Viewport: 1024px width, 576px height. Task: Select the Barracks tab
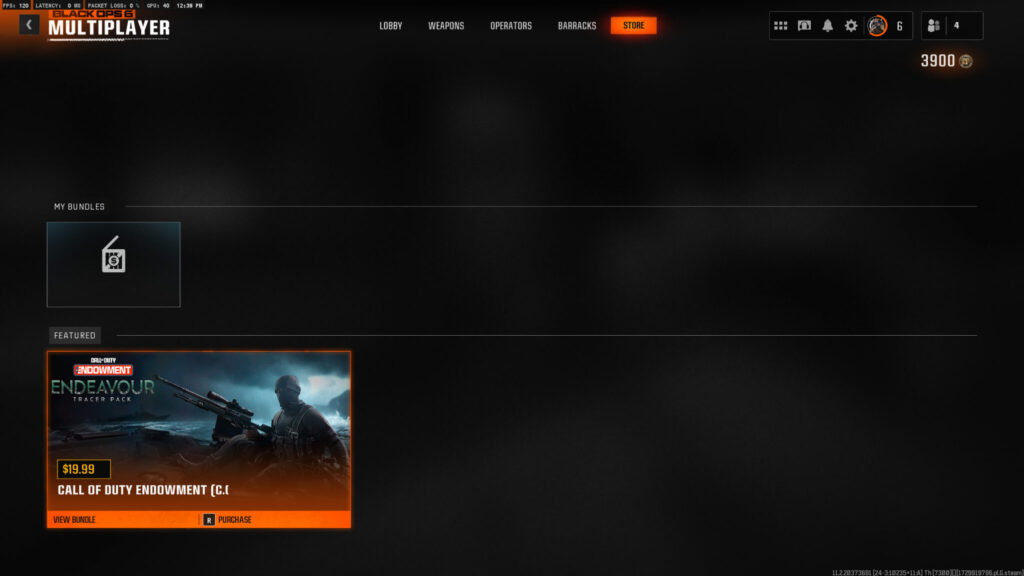(x=577, y=26)
